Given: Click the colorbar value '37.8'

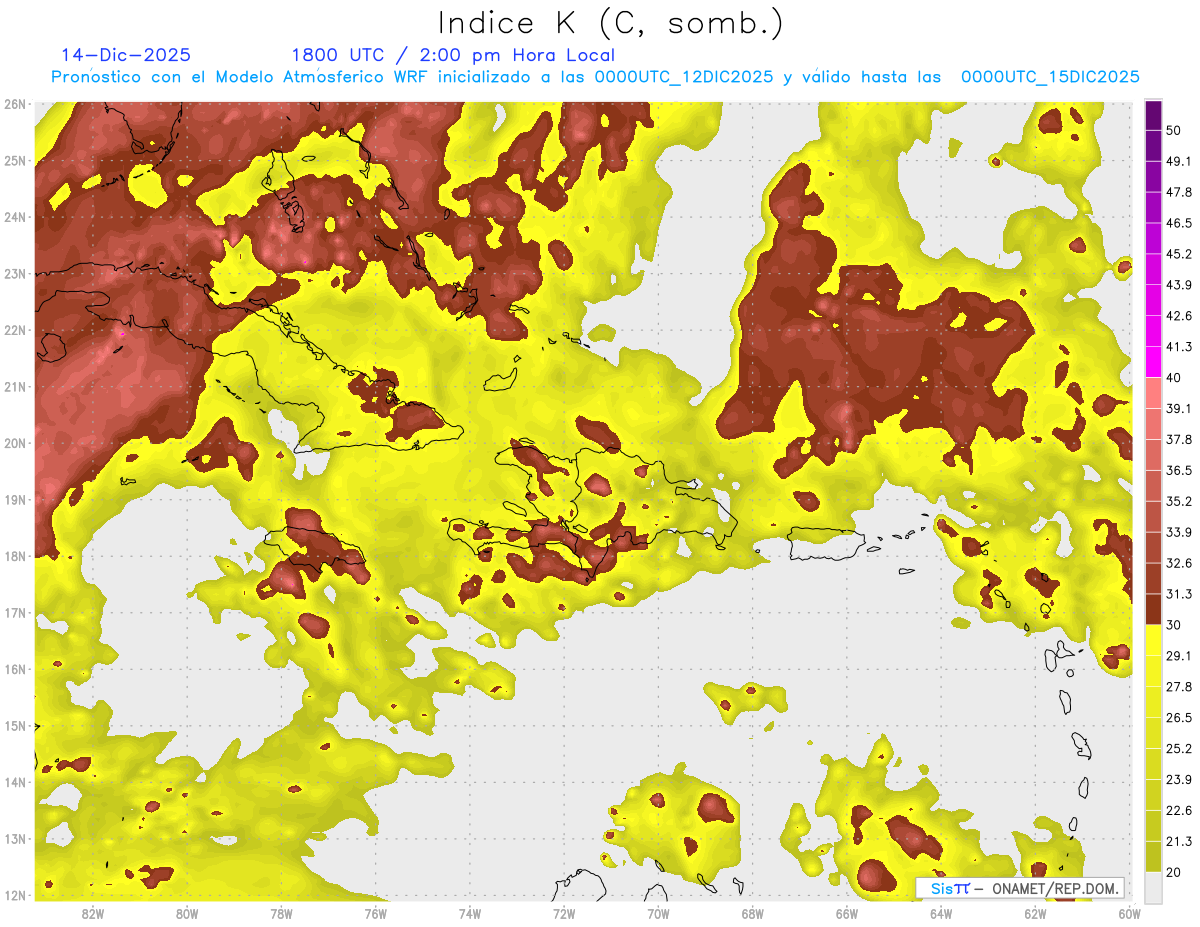Looking at the screenshot, I should 1179,440.
